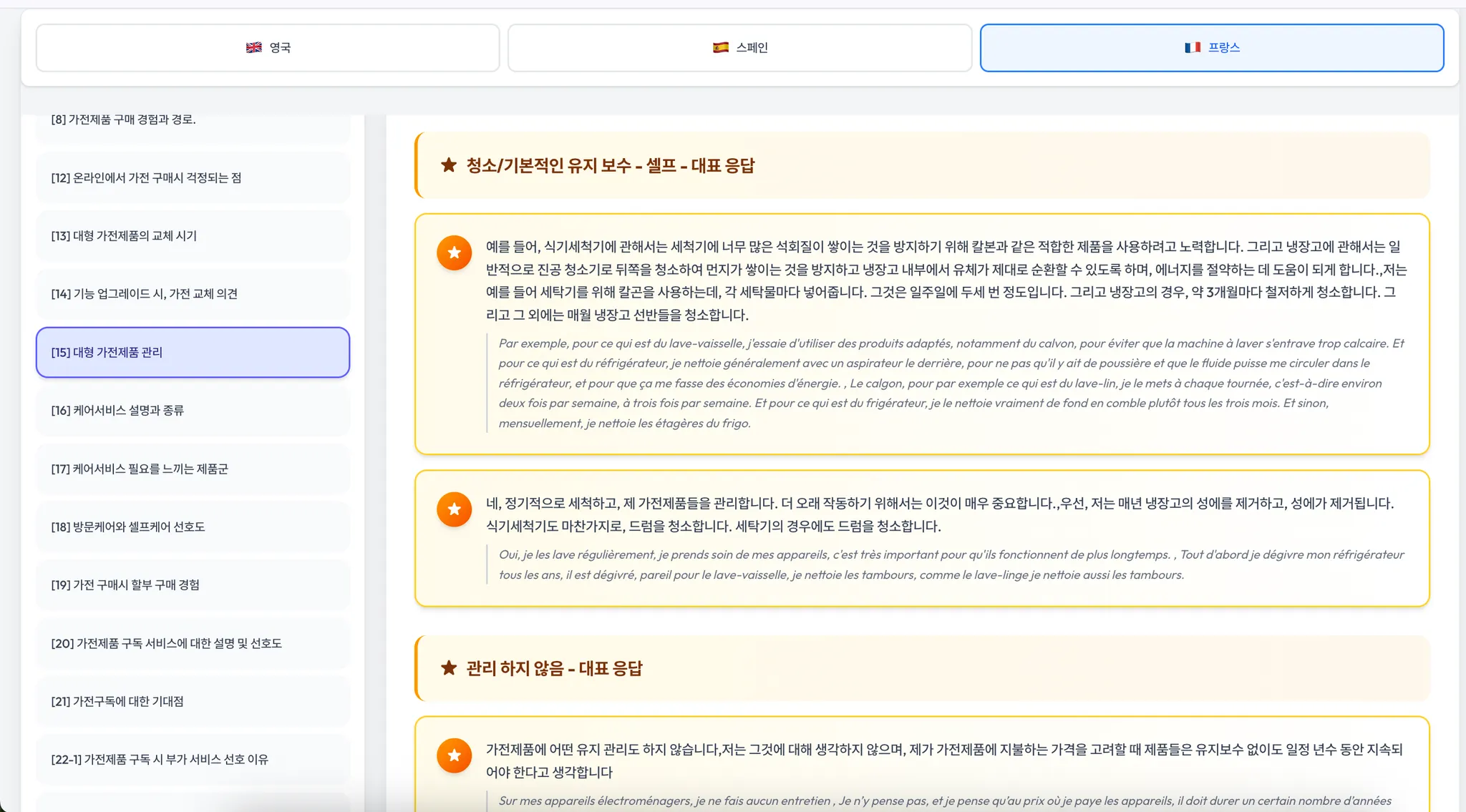Click the UK flag icon
1466x812 pixels.
[x=254, y=47]
